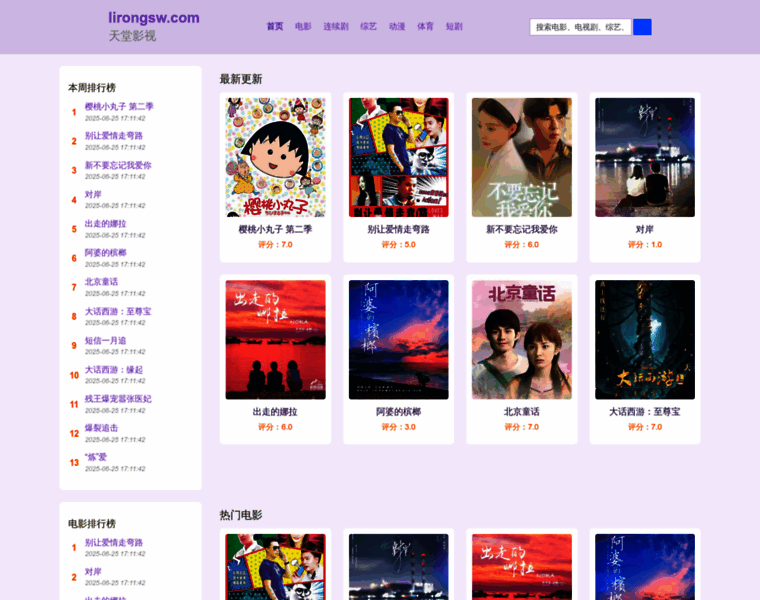
Task: Click the 出走的娜拉 poster in 最新更新
Action: 275,340
